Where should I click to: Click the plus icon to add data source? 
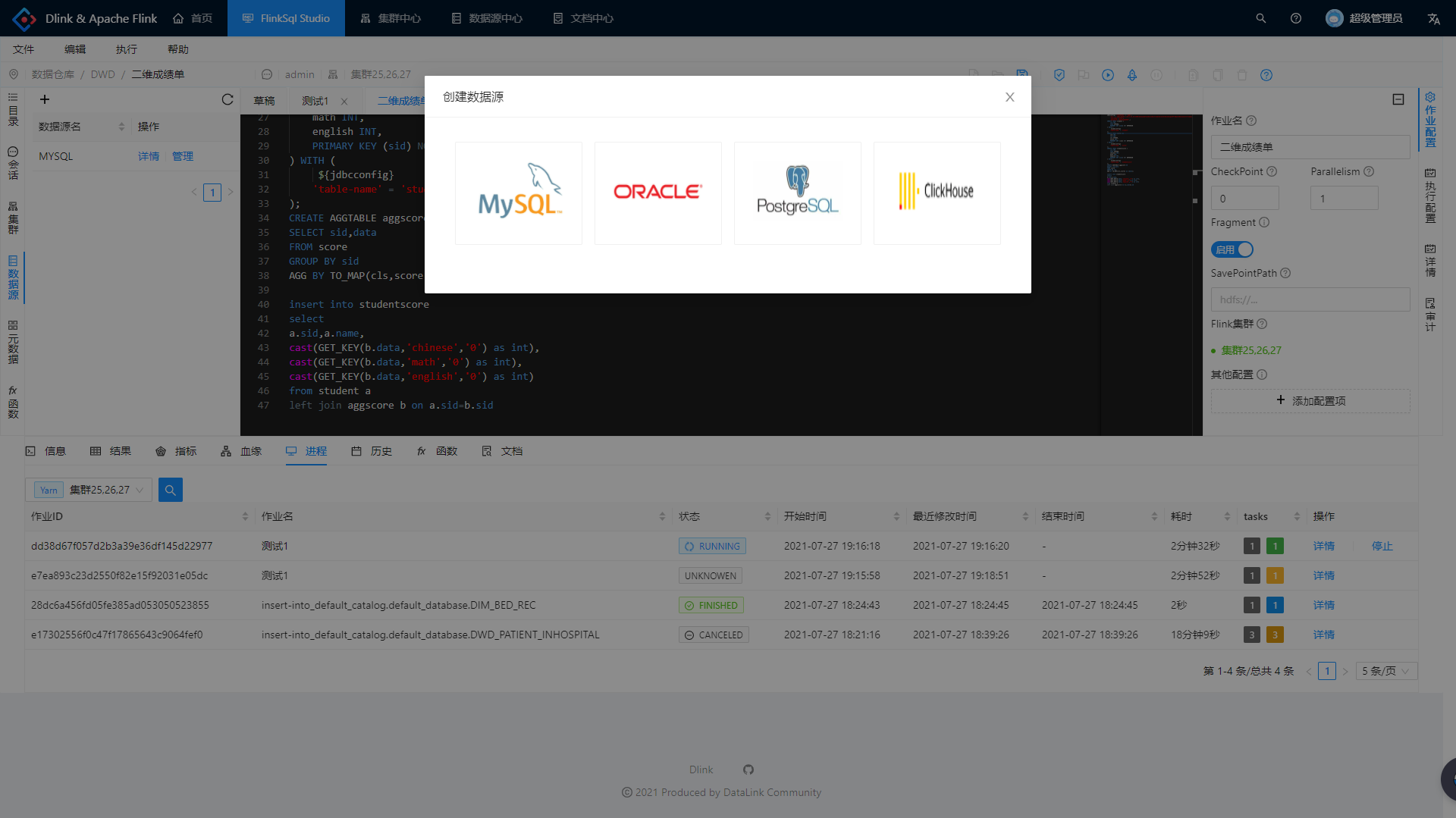45,99
